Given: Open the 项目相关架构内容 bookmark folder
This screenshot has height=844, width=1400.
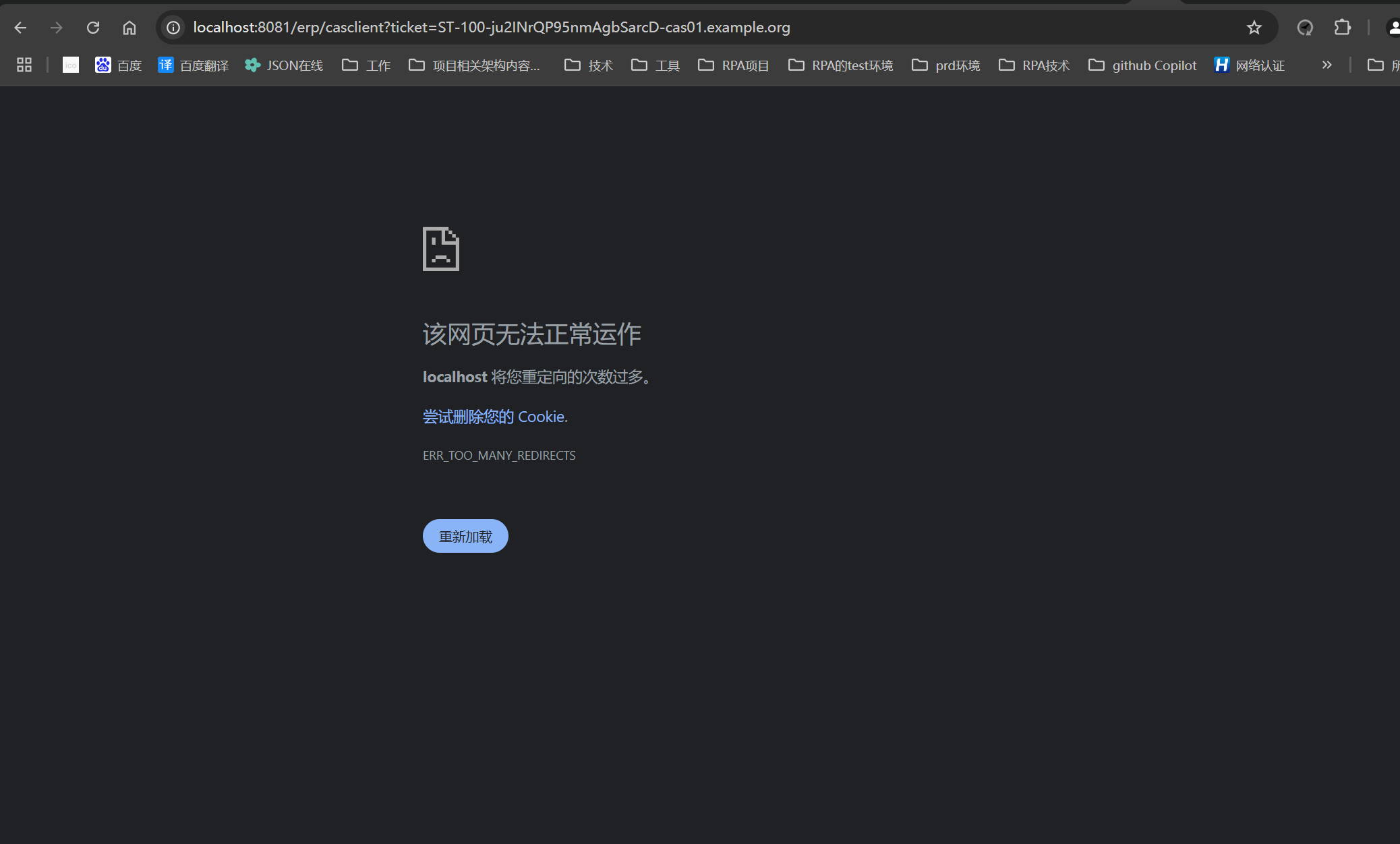Looking at the screenshot, I should click(475, 65).
